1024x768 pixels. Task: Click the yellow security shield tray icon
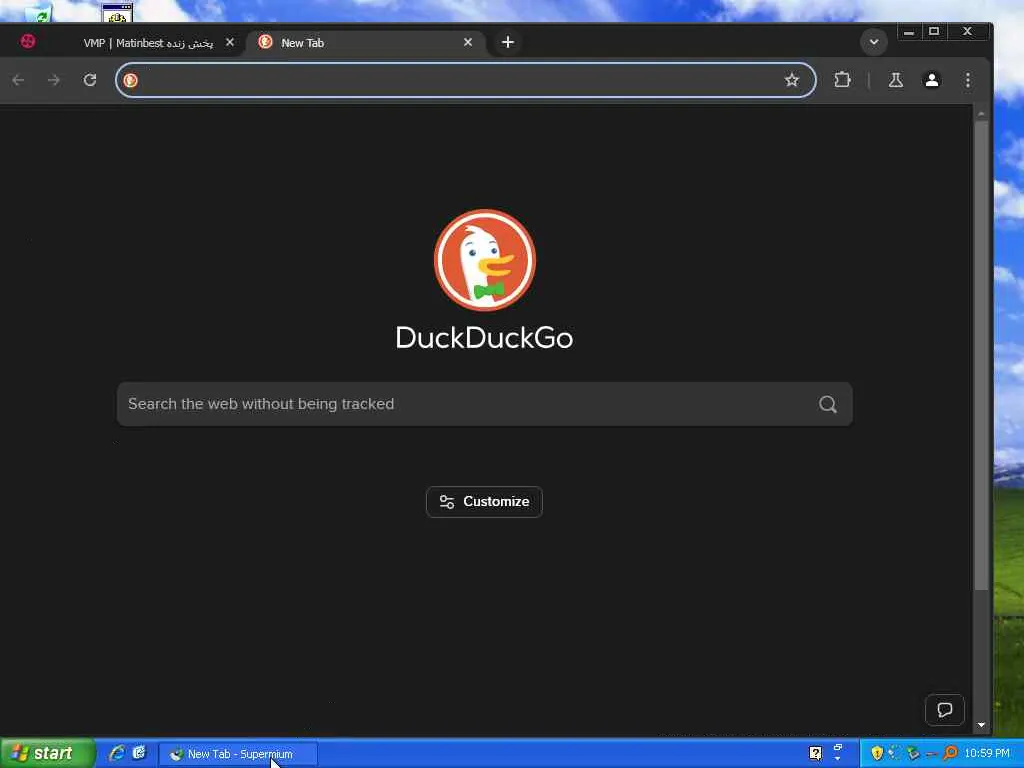pos(877,754)
